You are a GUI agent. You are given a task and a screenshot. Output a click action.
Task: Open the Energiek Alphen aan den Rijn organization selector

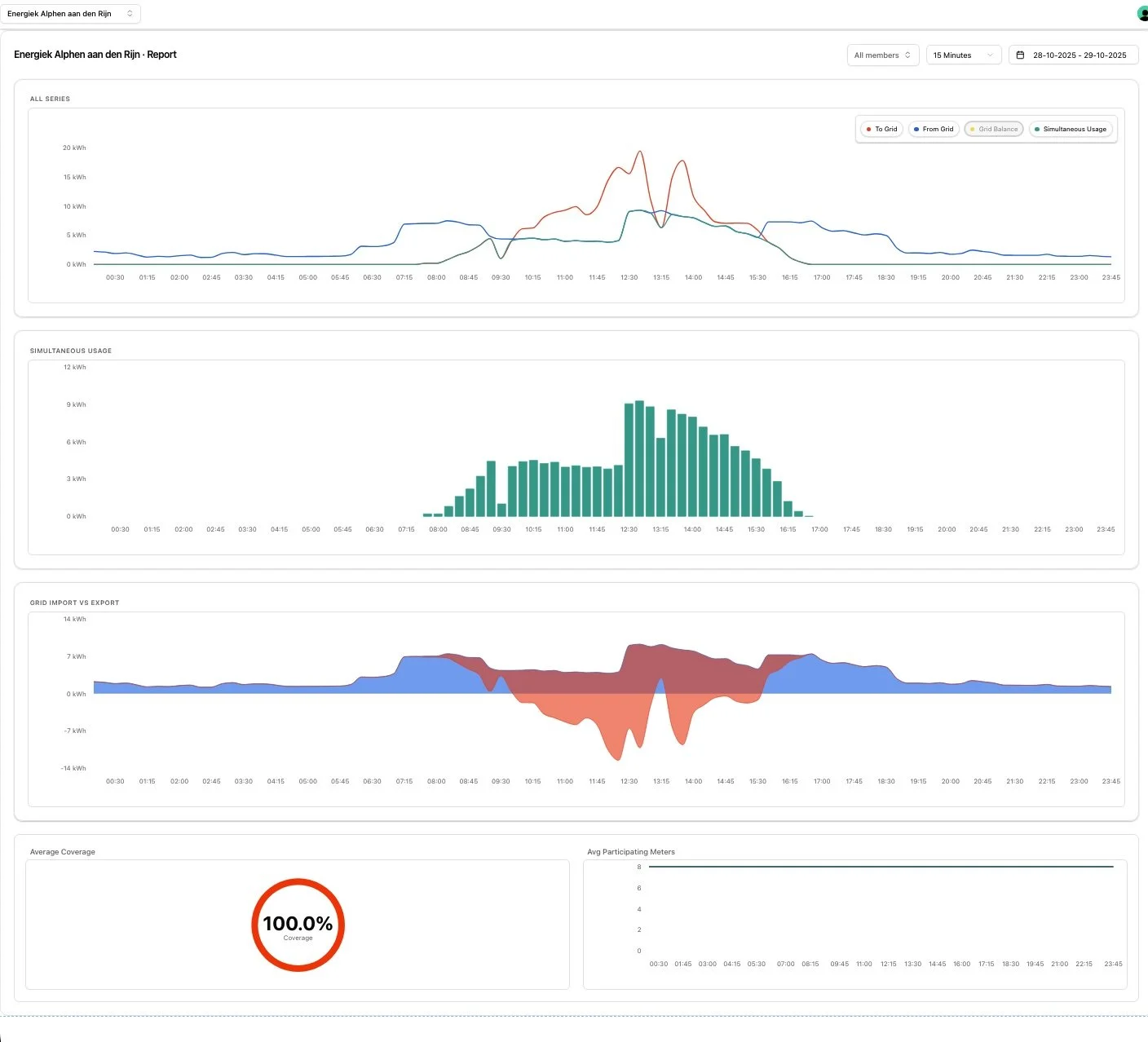pos(71,14)
